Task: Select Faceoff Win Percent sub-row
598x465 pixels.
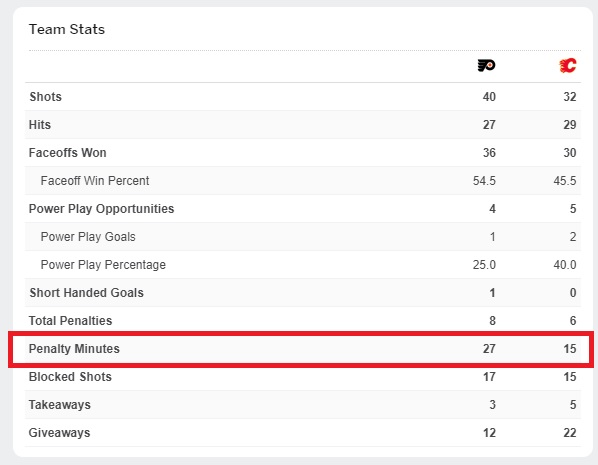Action: [x=303, y=181]
